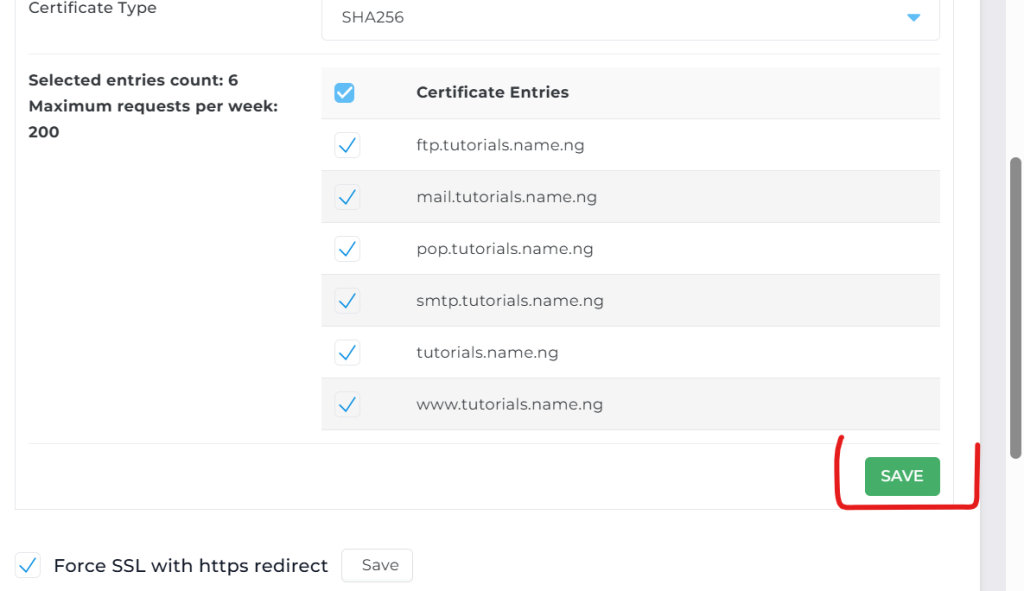This screenshot has width=1024, height=591.
Task: Uncheck the tutorials.name.ng root domain checkbox
Action: click(x=347, y=353)
